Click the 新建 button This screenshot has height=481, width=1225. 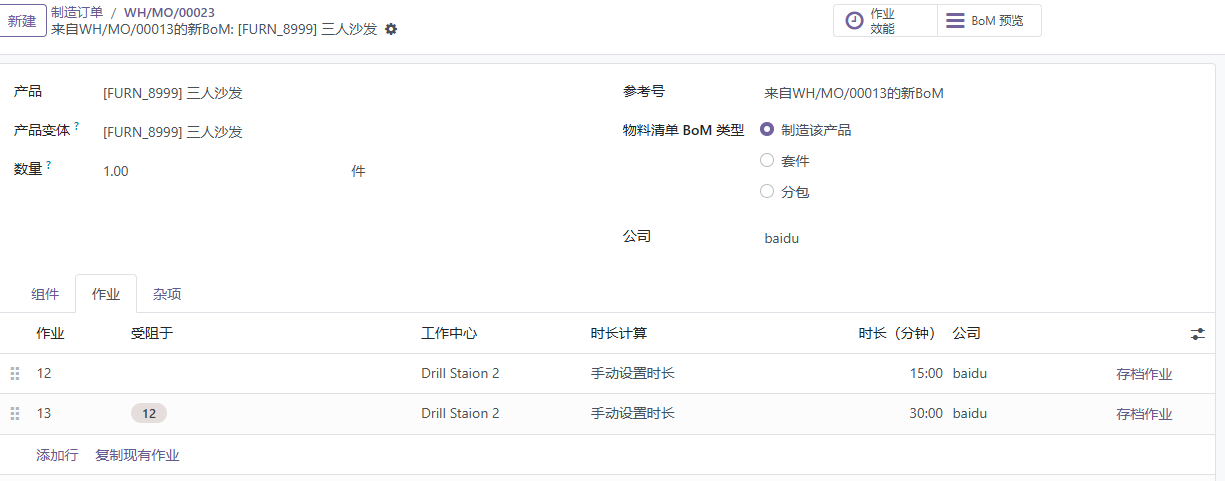(x=22, y=21)
